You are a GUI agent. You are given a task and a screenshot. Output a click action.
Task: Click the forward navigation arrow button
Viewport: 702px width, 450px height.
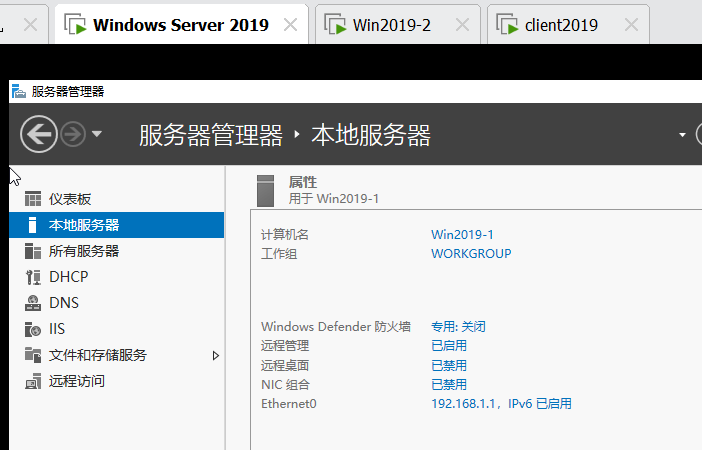pyautogui.click(x=73, y=134)
